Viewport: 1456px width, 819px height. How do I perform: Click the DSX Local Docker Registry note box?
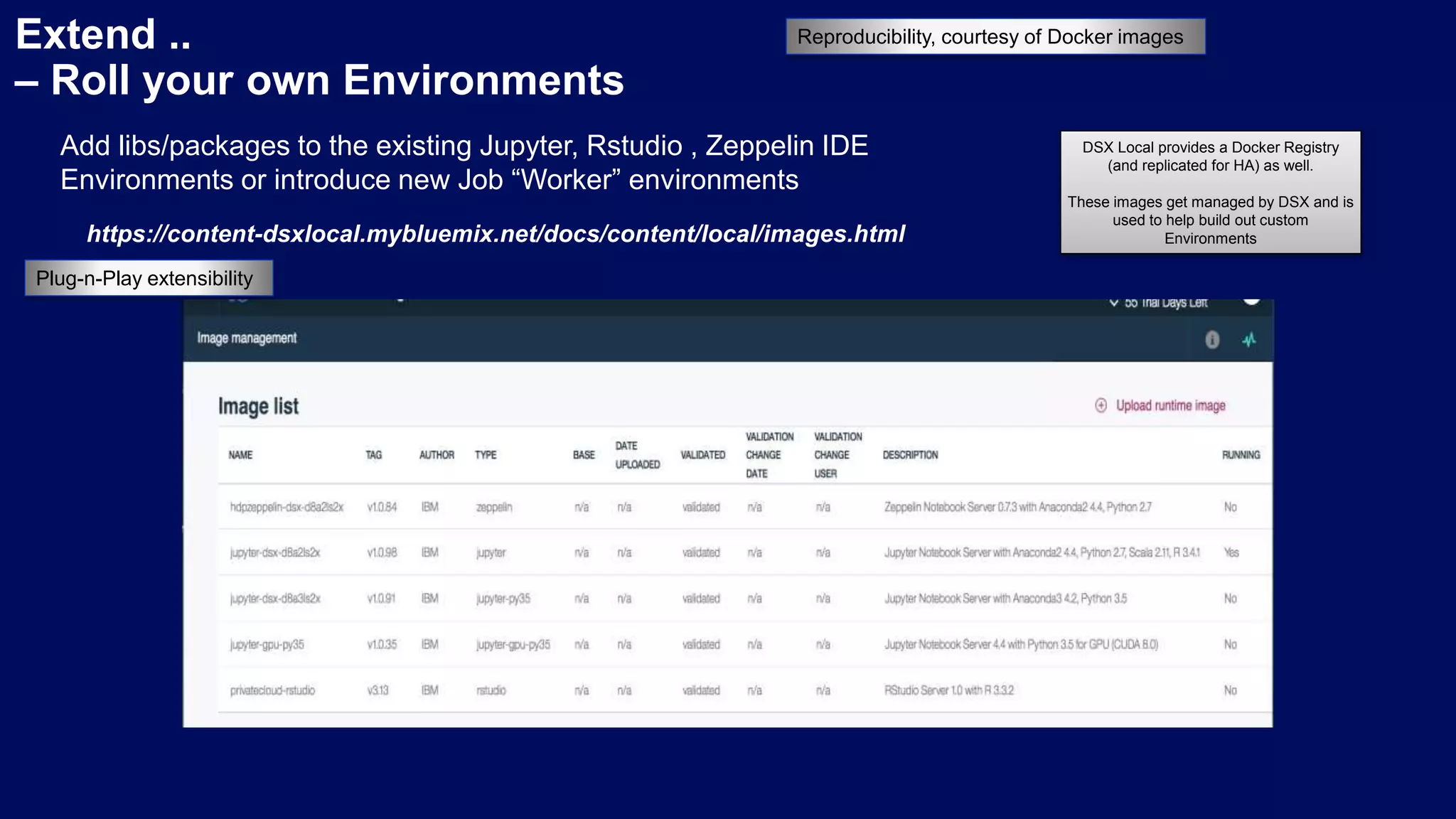click(x=1210, y=192)
